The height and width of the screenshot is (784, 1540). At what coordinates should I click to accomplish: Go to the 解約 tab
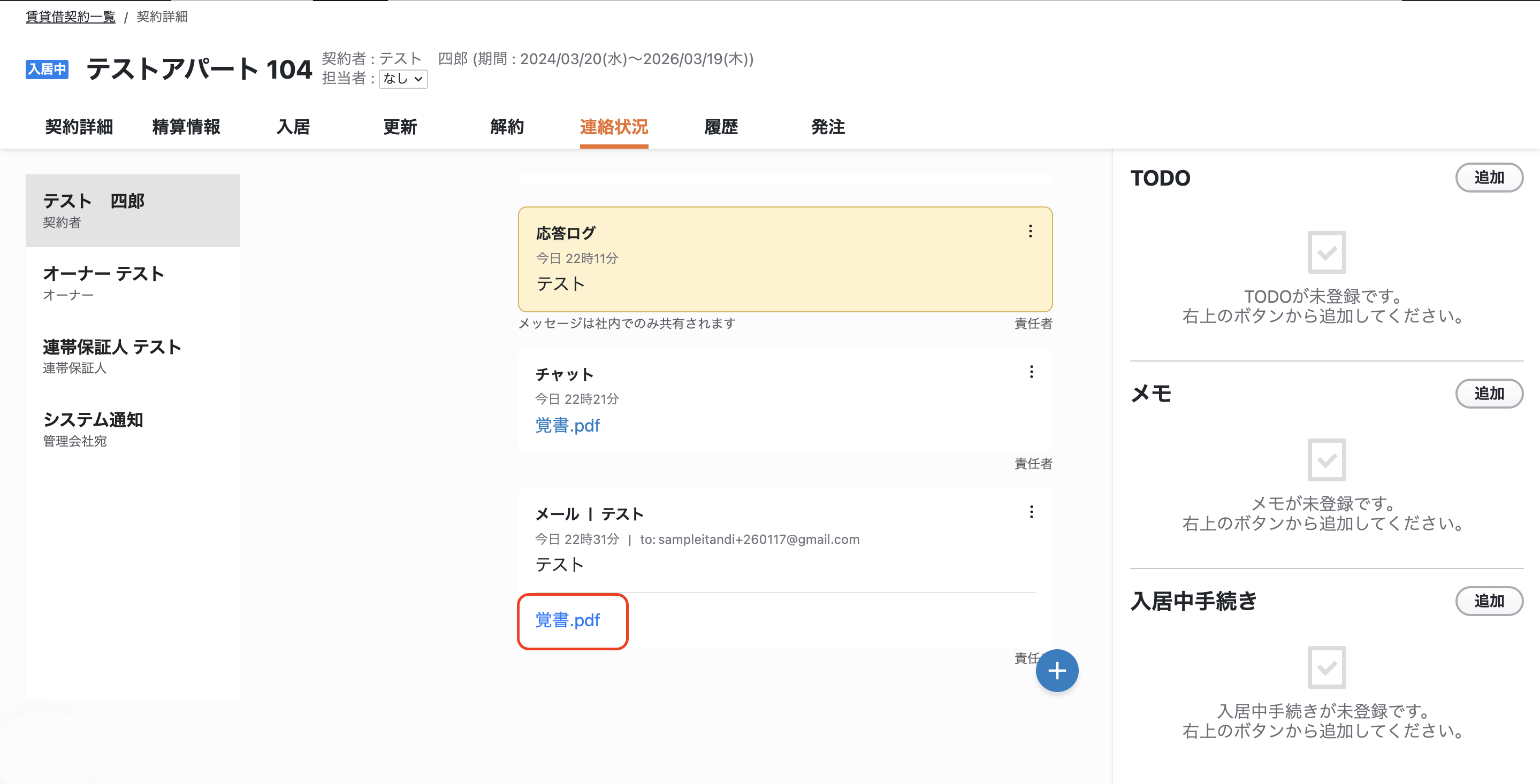507,127
